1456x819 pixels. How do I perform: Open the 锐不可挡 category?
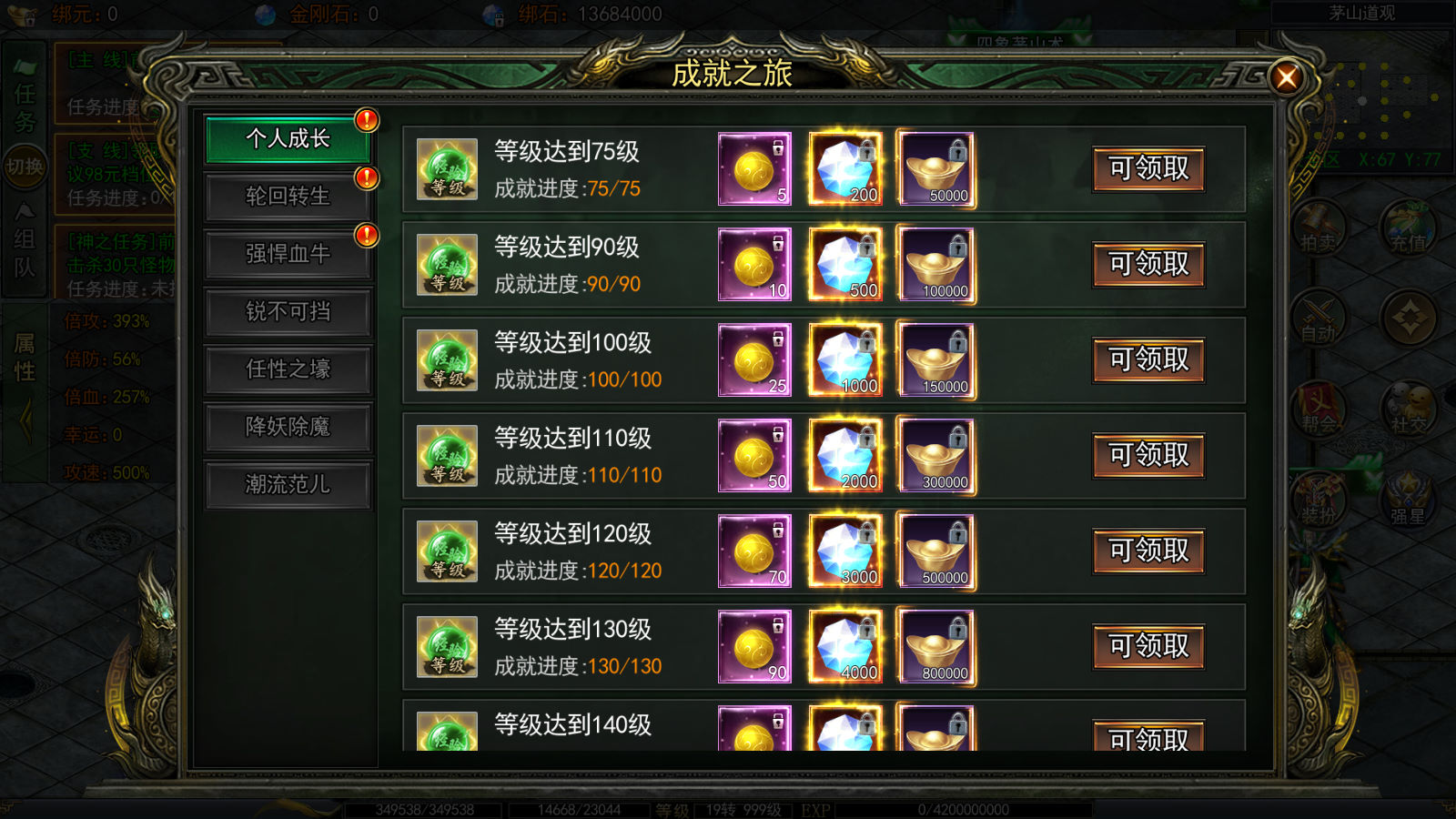tap(288, 312)
